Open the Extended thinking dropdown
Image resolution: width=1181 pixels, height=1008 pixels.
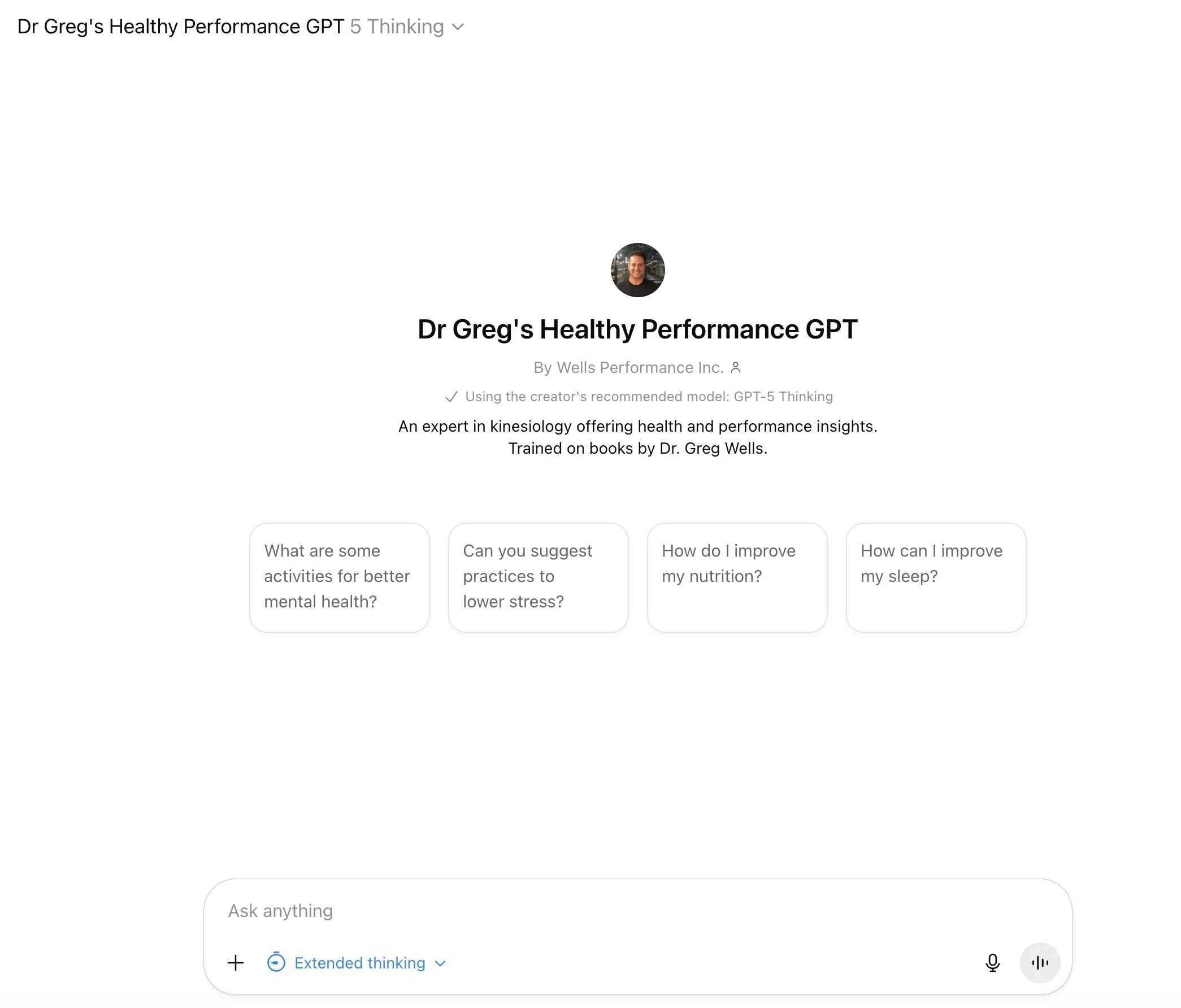(359, 963)
